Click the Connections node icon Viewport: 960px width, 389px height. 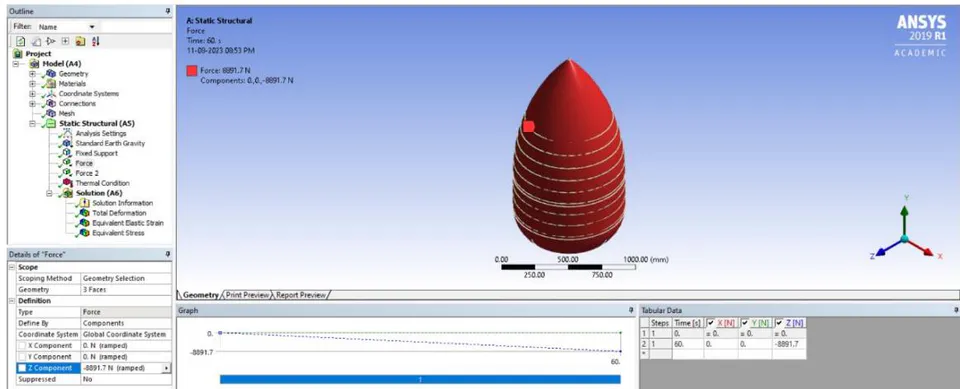51,104
